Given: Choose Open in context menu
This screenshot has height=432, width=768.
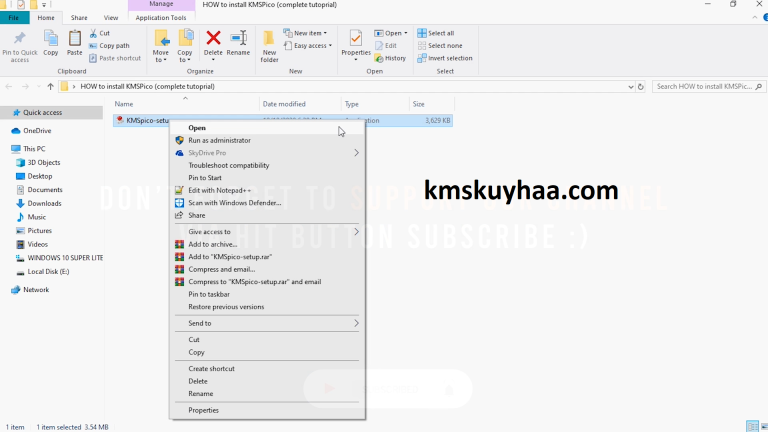Looking at the screenshot, I should click(x=267, y=128).
